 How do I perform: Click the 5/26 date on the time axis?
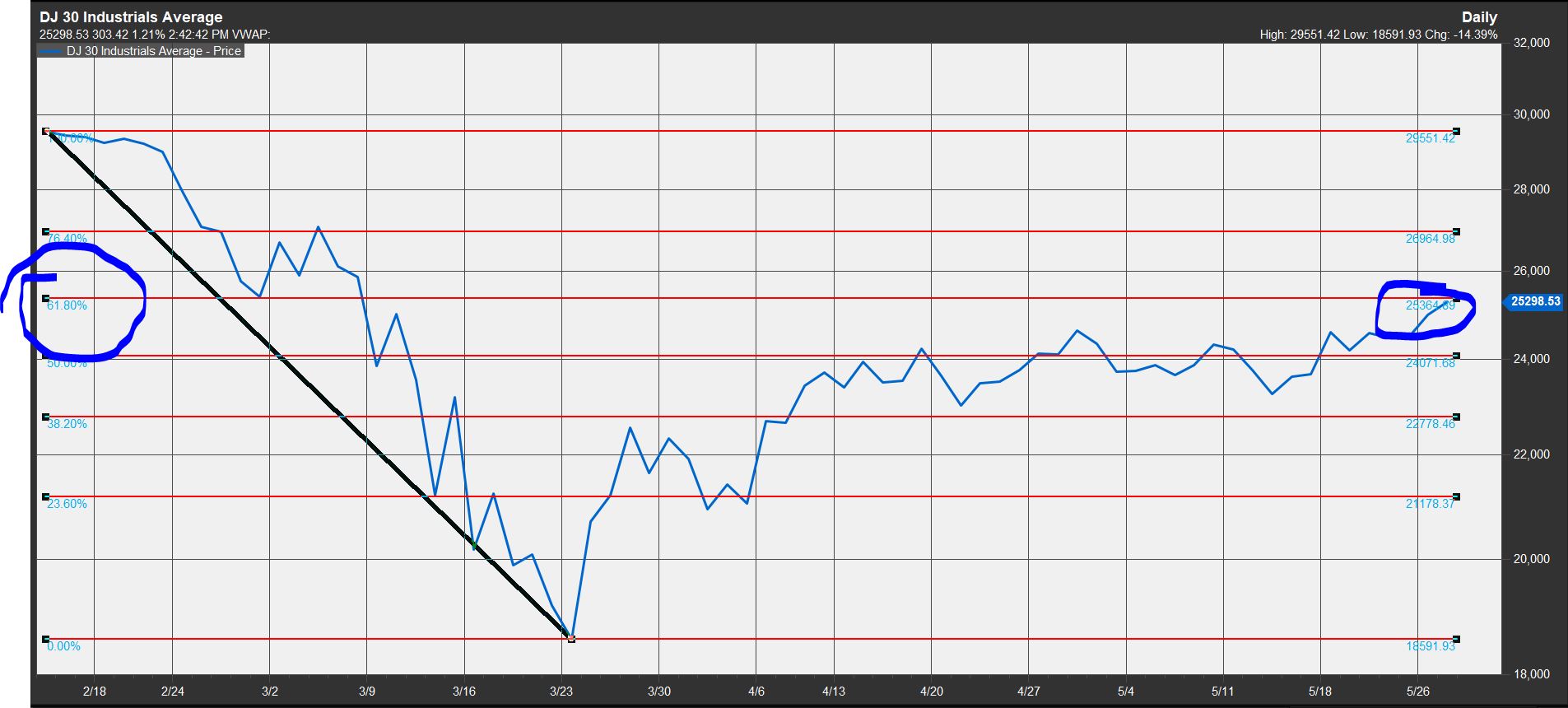(x=1417, y=692)
